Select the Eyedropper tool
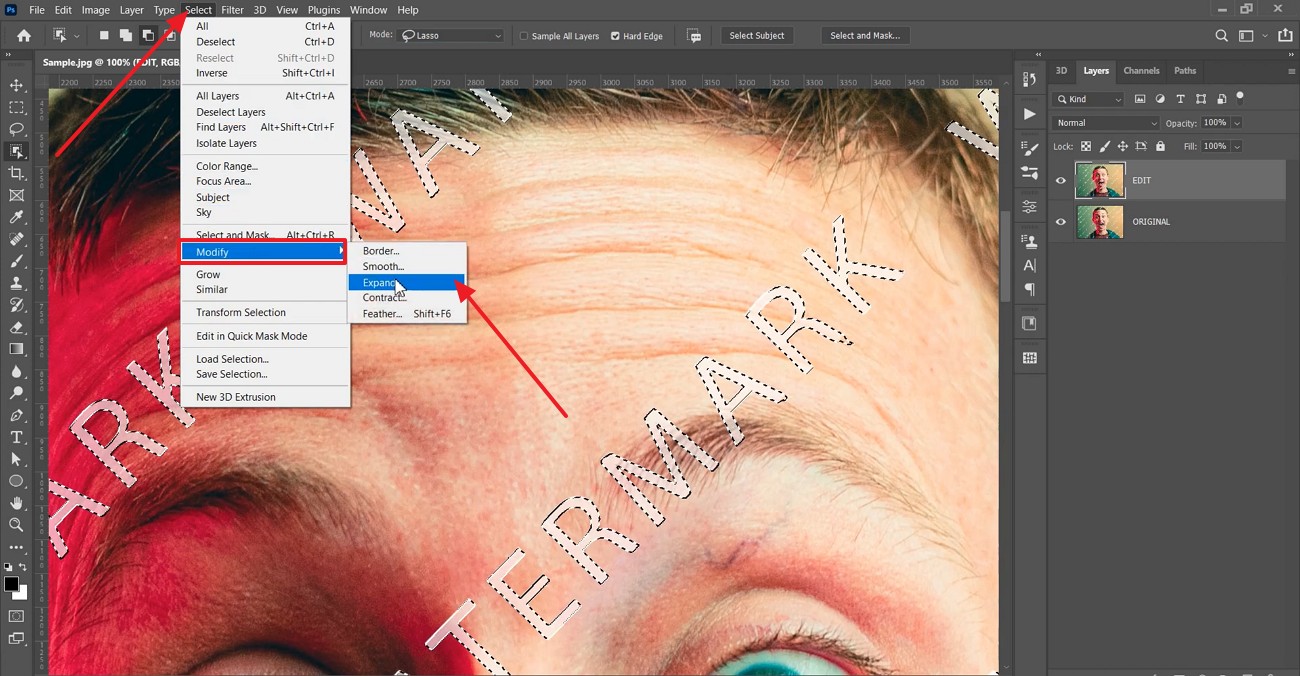1300x676 pixels. tap(16, 218)
